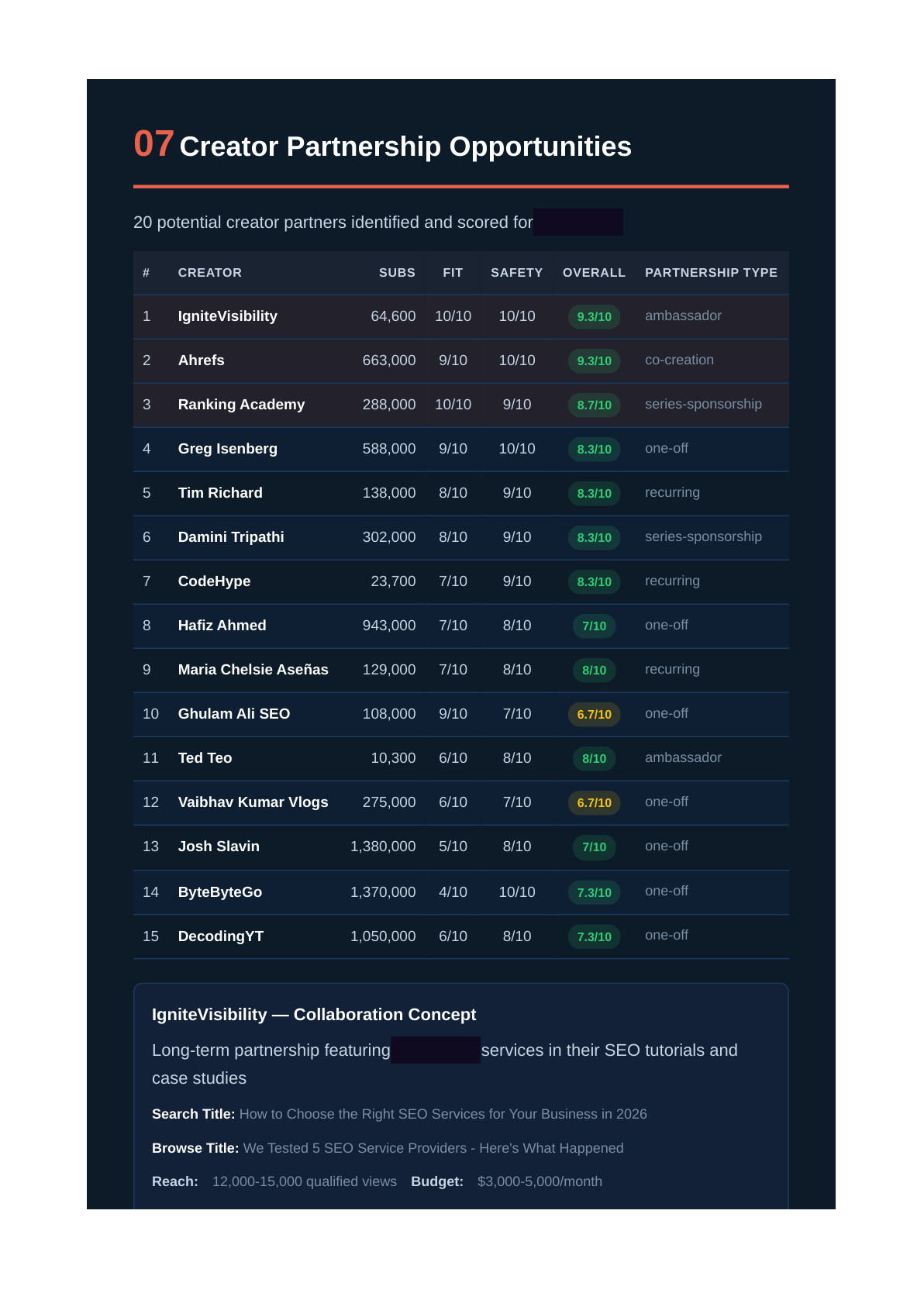This screenshot has height=1307, width=924.
Task: Click the OVERALL column header
Action: point(594,273)
